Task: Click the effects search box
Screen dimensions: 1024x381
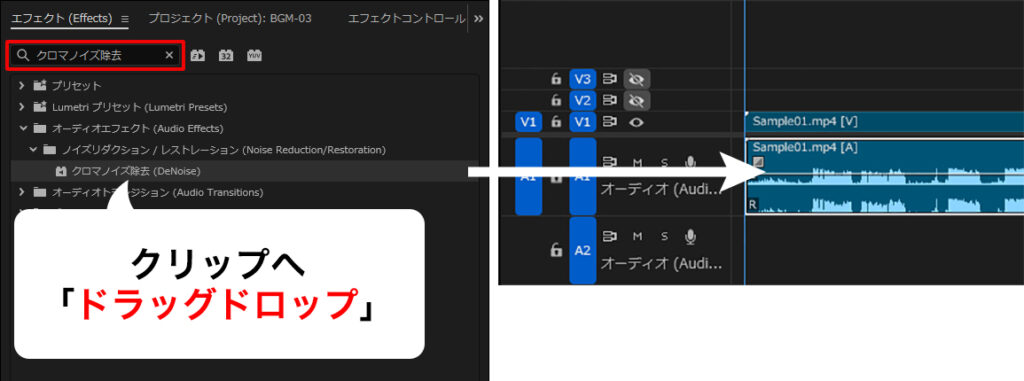Action: tap(95, 56)
